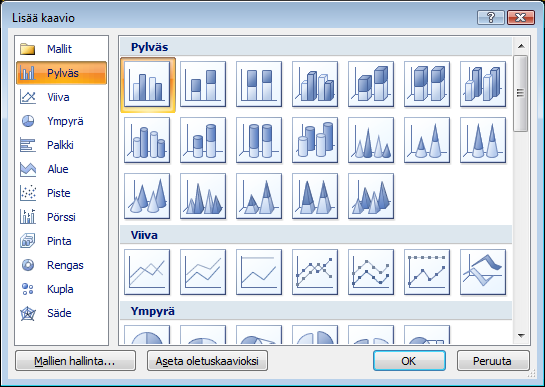Select the 3-D column chart thumbnail

(x=483, y=84)
